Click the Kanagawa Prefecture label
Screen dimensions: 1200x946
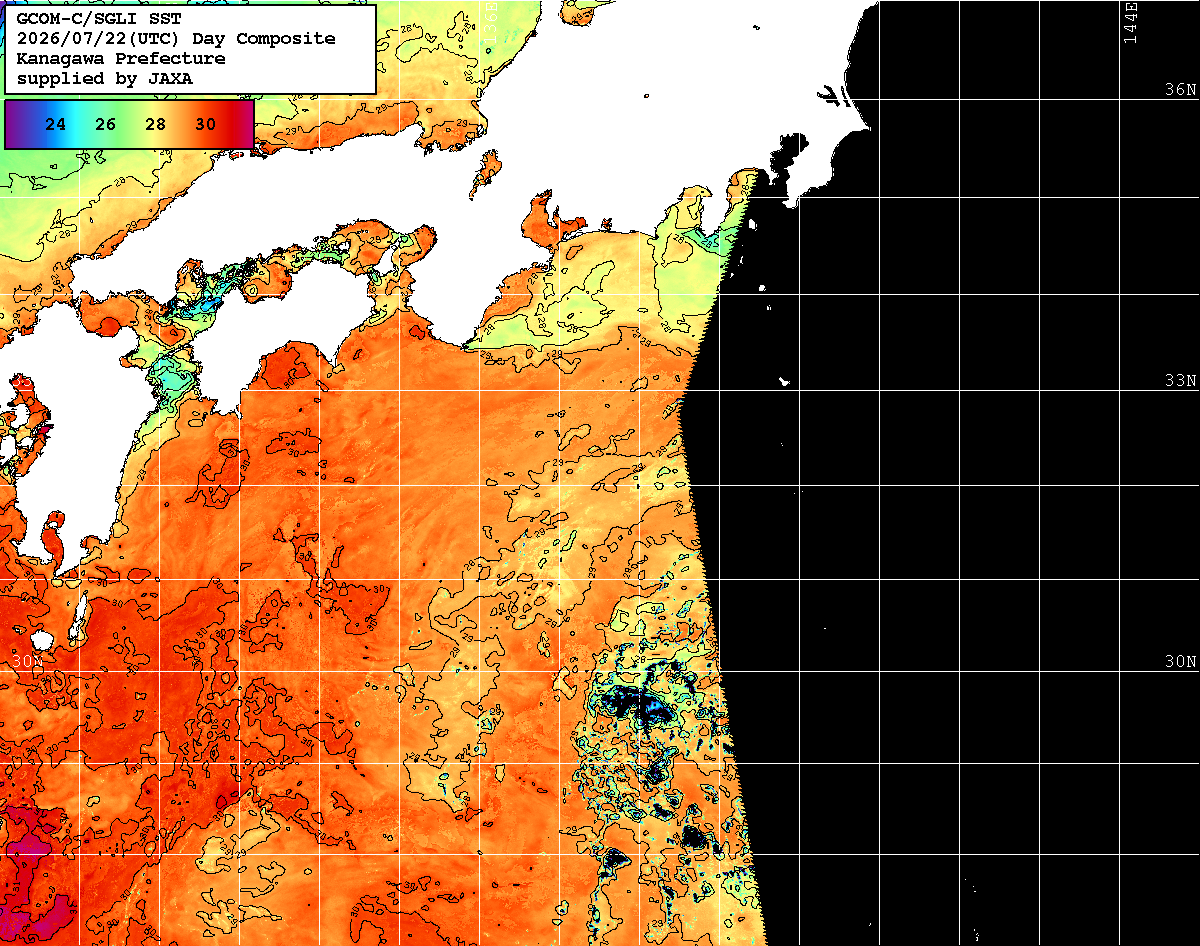[x=120, y=58]
